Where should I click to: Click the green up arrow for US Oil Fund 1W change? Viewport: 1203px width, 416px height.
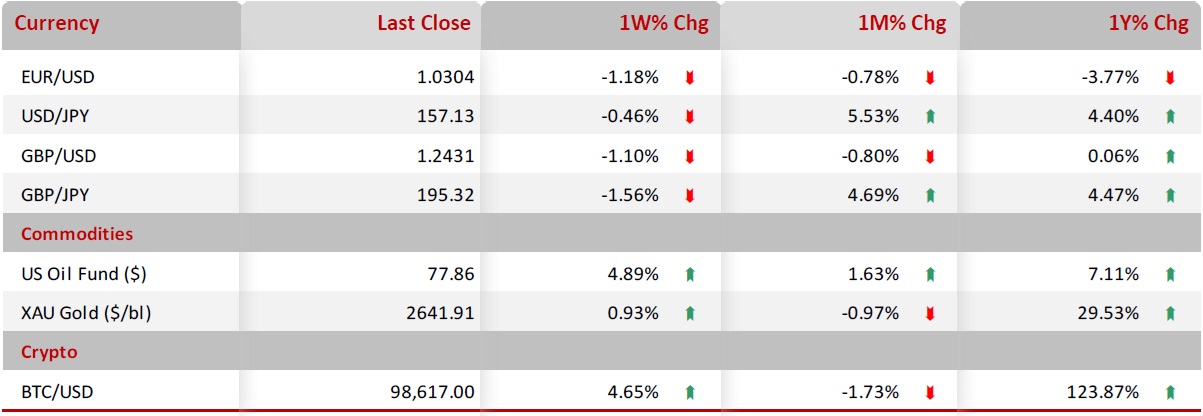689,274
